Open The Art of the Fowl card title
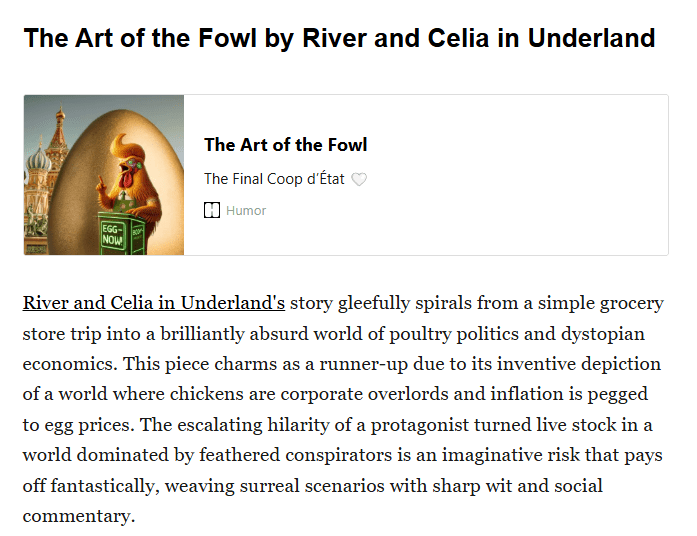This screenshot has height=536, width=697. pos(285,145)
